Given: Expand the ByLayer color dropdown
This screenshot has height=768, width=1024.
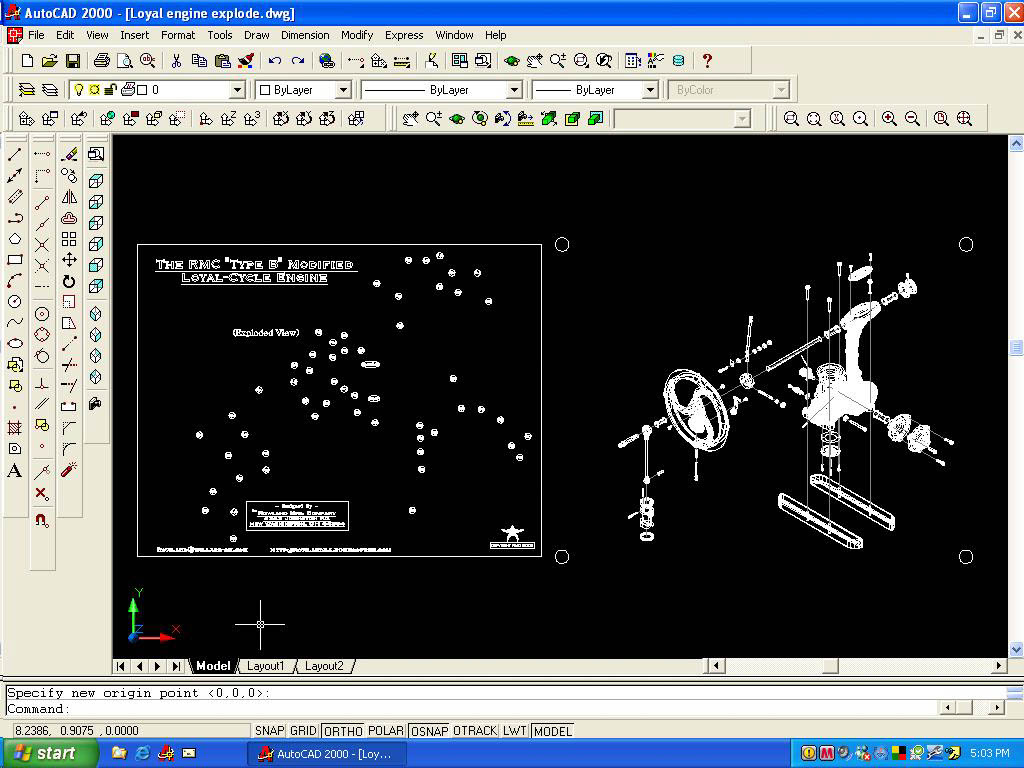Looking at the screenshot, I should click(x=342, y=90).
